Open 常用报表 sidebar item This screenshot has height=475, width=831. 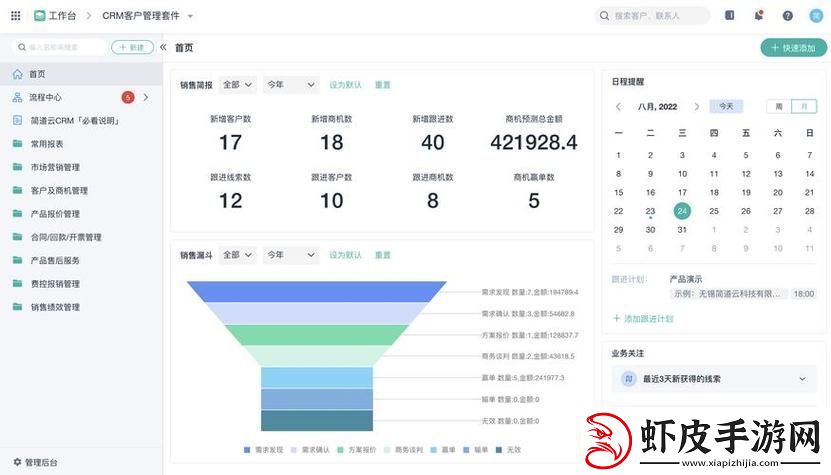[x=81, y=144]
